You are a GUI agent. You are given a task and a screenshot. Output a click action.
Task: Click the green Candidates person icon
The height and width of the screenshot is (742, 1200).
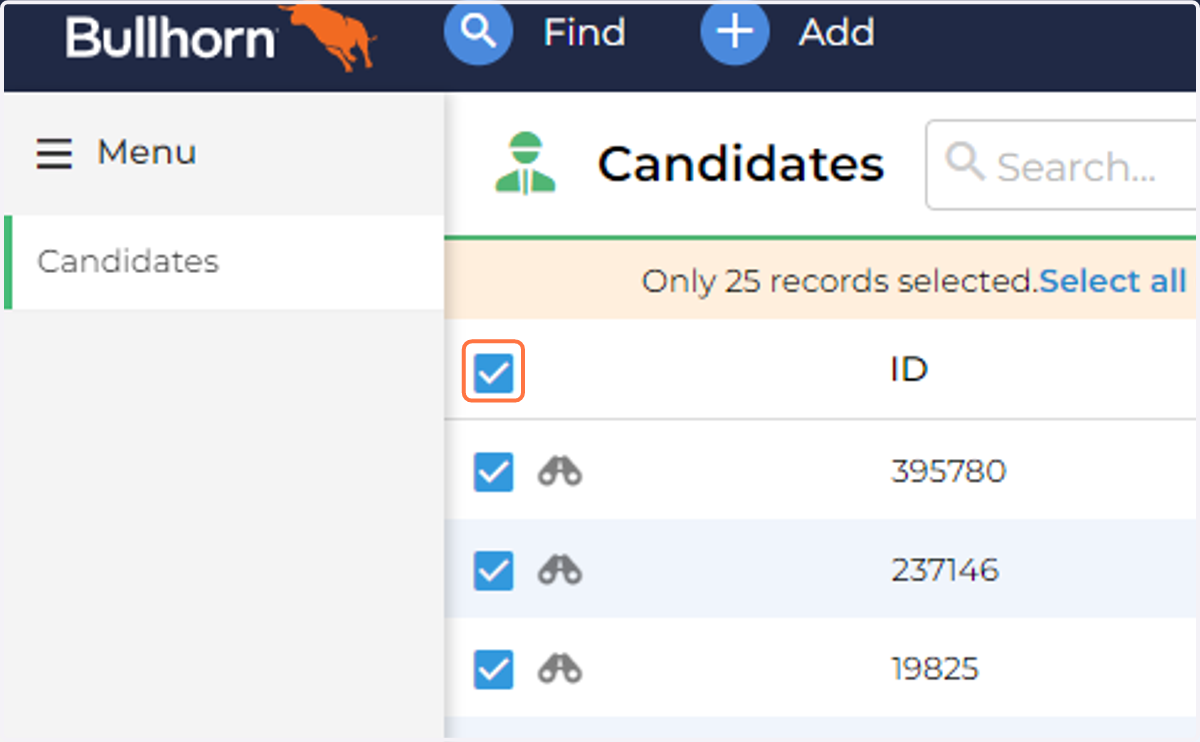pyautogui.click(x=525, y=163)
